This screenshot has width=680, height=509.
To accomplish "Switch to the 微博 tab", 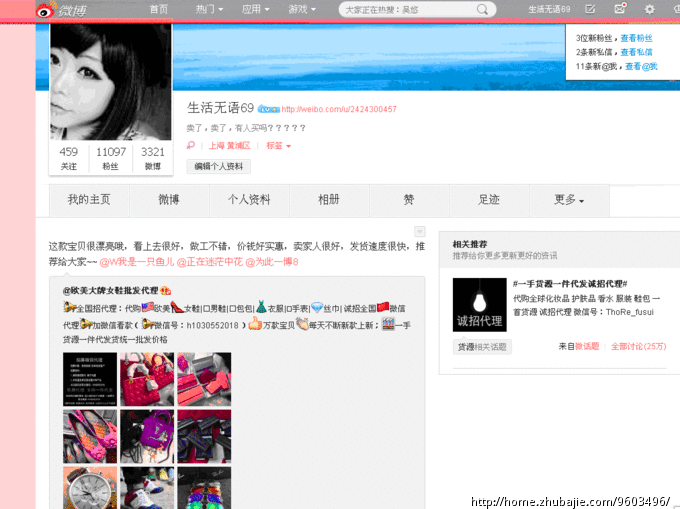I will (x=169, y=200).
